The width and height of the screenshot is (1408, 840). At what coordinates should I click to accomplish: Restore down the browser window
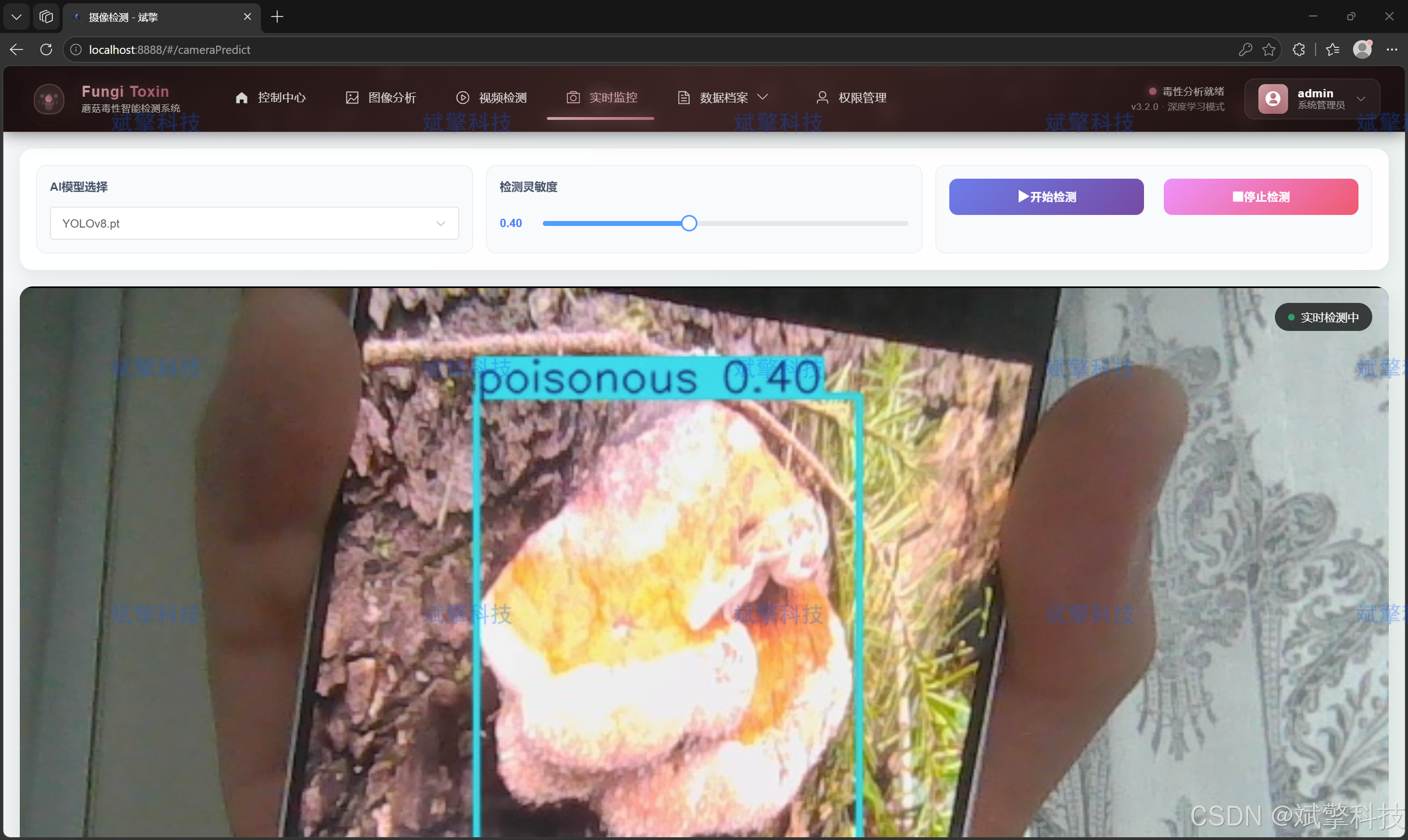1351,16
